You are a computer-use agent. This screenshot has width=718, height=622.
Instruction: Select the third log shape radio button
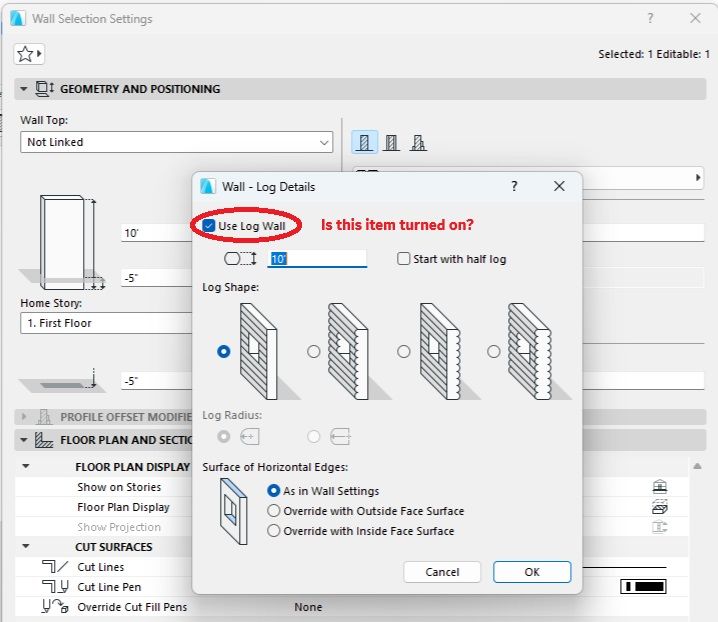pyautogui.click(x=403, y=351)
